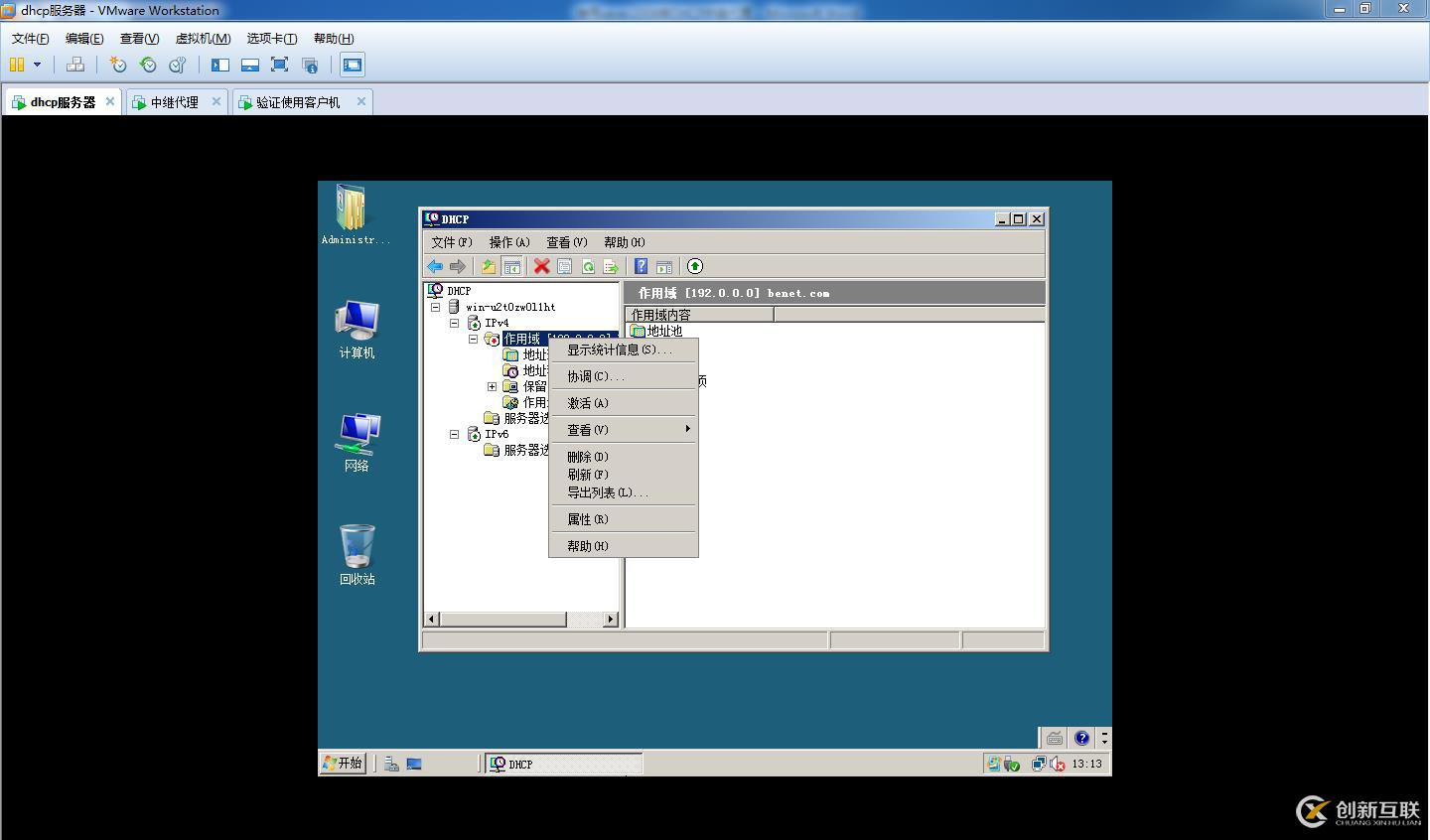Click the network connection tray icon
This screenshot has height=840, width=1430.
[x=1039, y=764]
